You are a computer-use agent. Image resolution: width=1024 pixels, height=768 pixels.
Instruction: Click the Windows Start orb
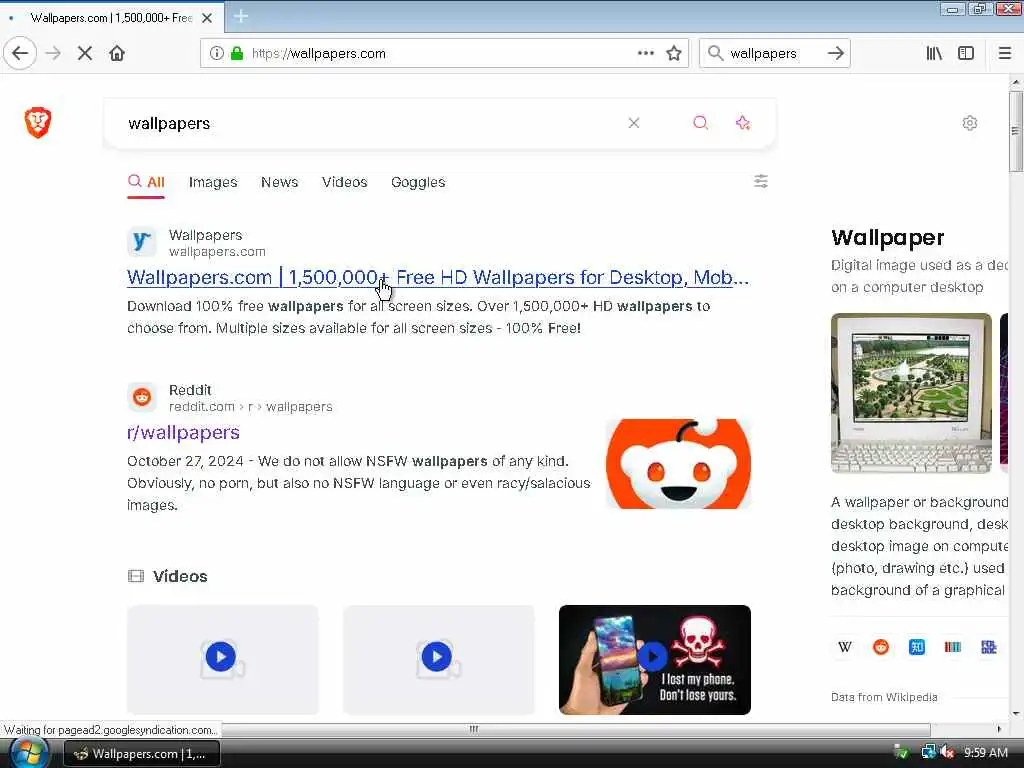coord(27,753)
